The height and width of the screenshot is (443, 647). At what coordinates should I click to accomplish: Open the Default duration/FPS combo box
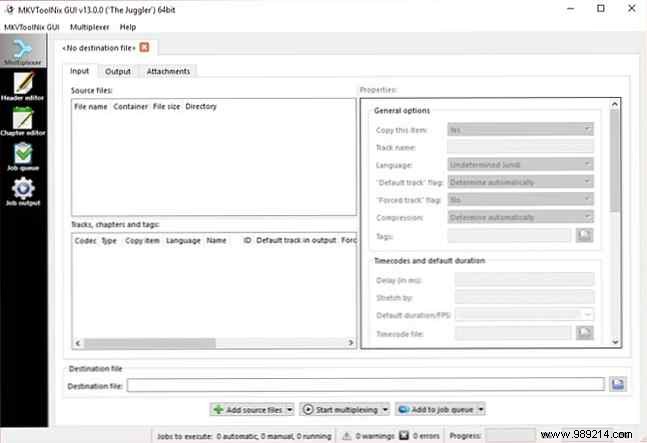[x=524, y=315]
